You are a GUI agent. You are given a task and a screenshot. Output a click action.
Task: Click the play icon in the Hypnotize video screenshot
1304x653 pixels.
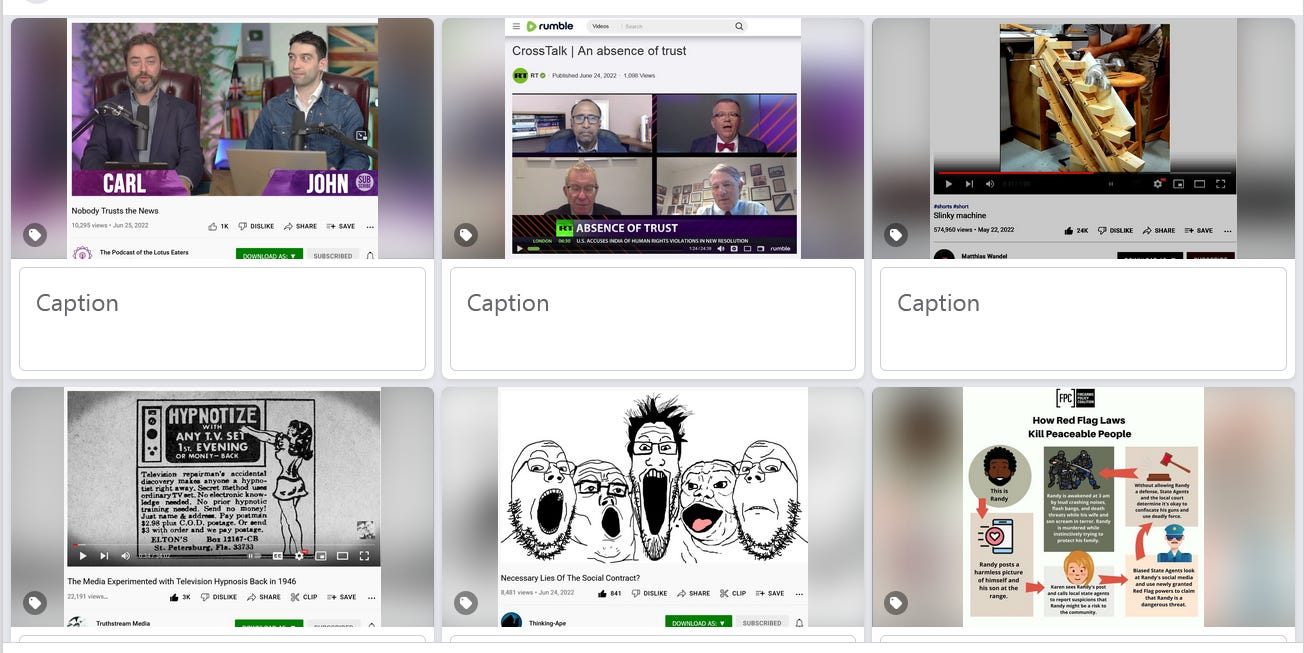(82, 556)
